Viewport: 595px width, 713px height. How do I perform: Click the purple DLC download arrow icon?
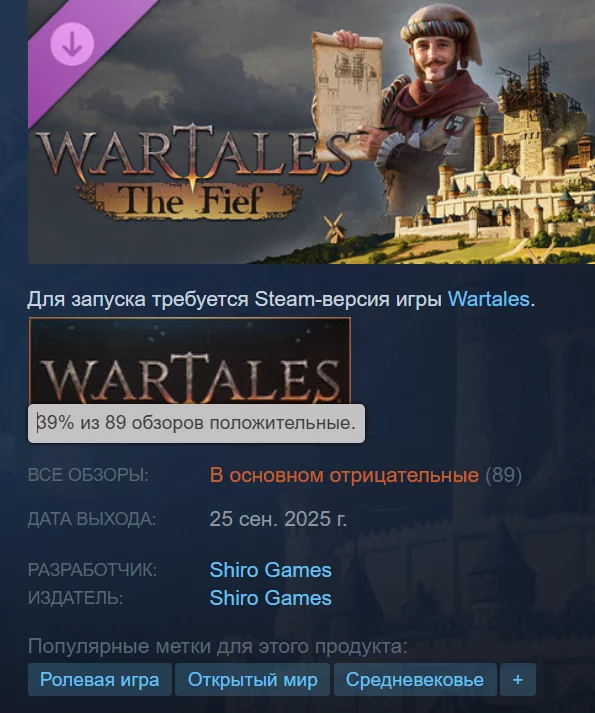[x=72, y=44]
